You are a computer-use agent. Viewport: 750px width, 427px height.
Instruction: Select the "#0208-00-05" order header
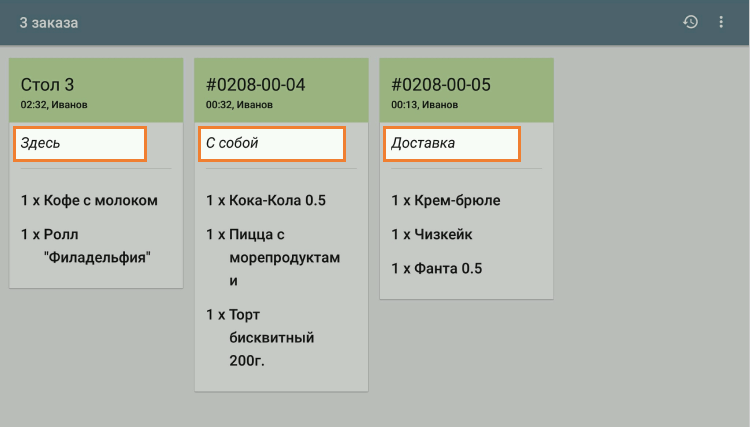click(466, 90)
